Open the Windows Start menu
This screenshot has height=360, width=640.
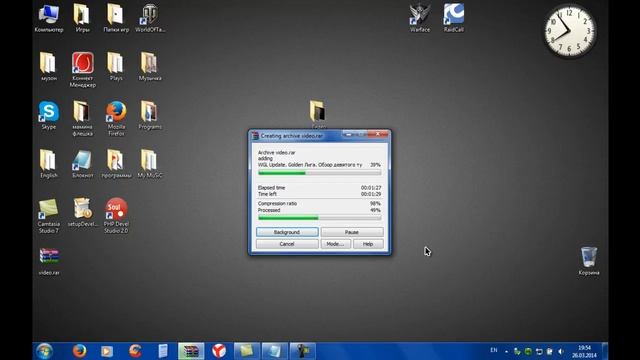(44, 351)
